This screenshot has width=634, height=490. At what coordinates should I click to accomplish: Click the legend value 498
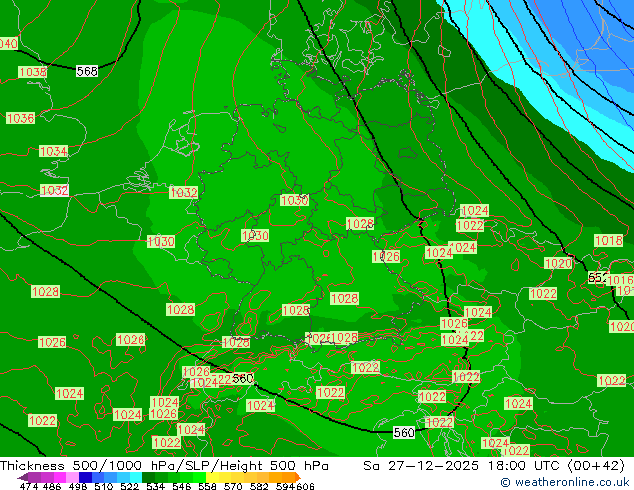(78, 486)
